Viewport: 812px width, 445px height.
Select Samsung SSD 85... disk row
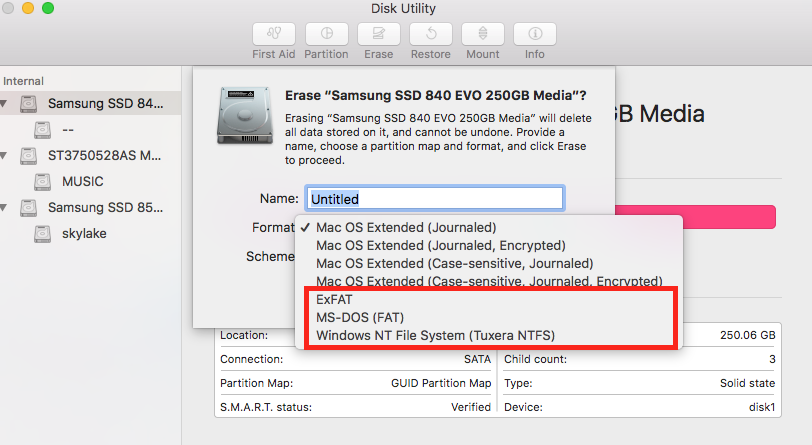(x=91, y=207)
